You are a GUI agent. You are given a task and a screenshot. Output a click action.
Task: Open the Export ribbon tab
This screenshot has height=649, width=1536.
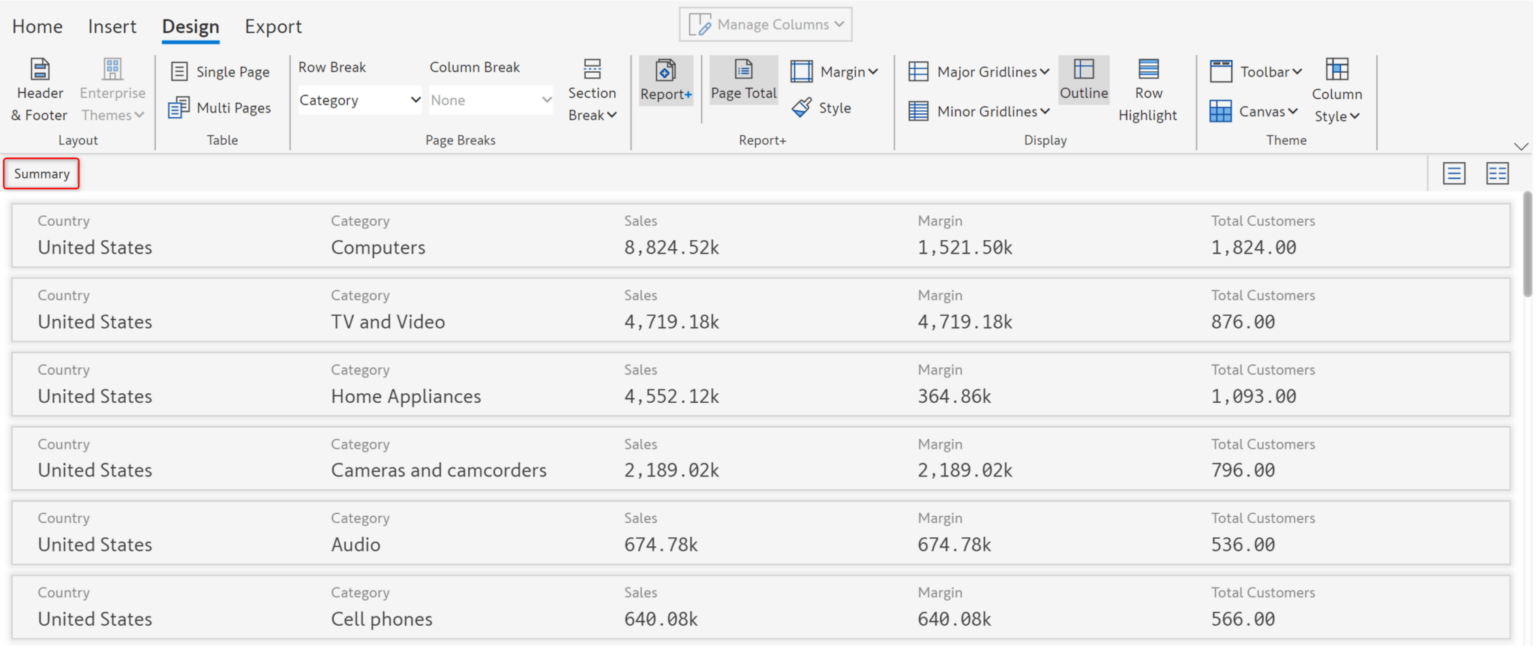click(x=273, y=27)
